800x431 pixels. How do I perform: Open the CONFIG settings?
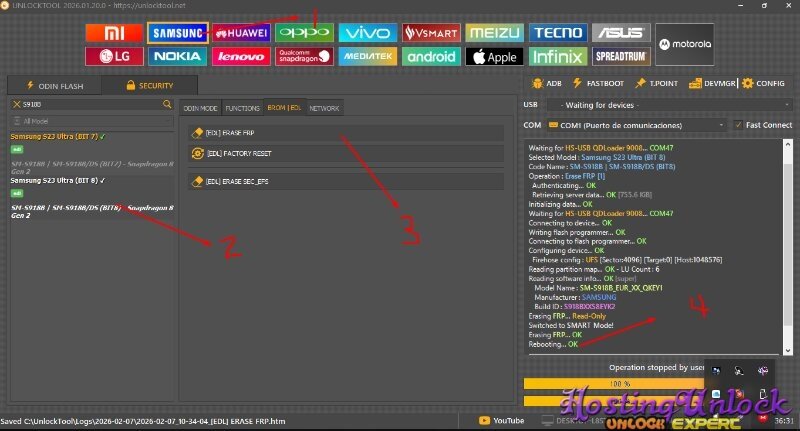coord(763,83)
